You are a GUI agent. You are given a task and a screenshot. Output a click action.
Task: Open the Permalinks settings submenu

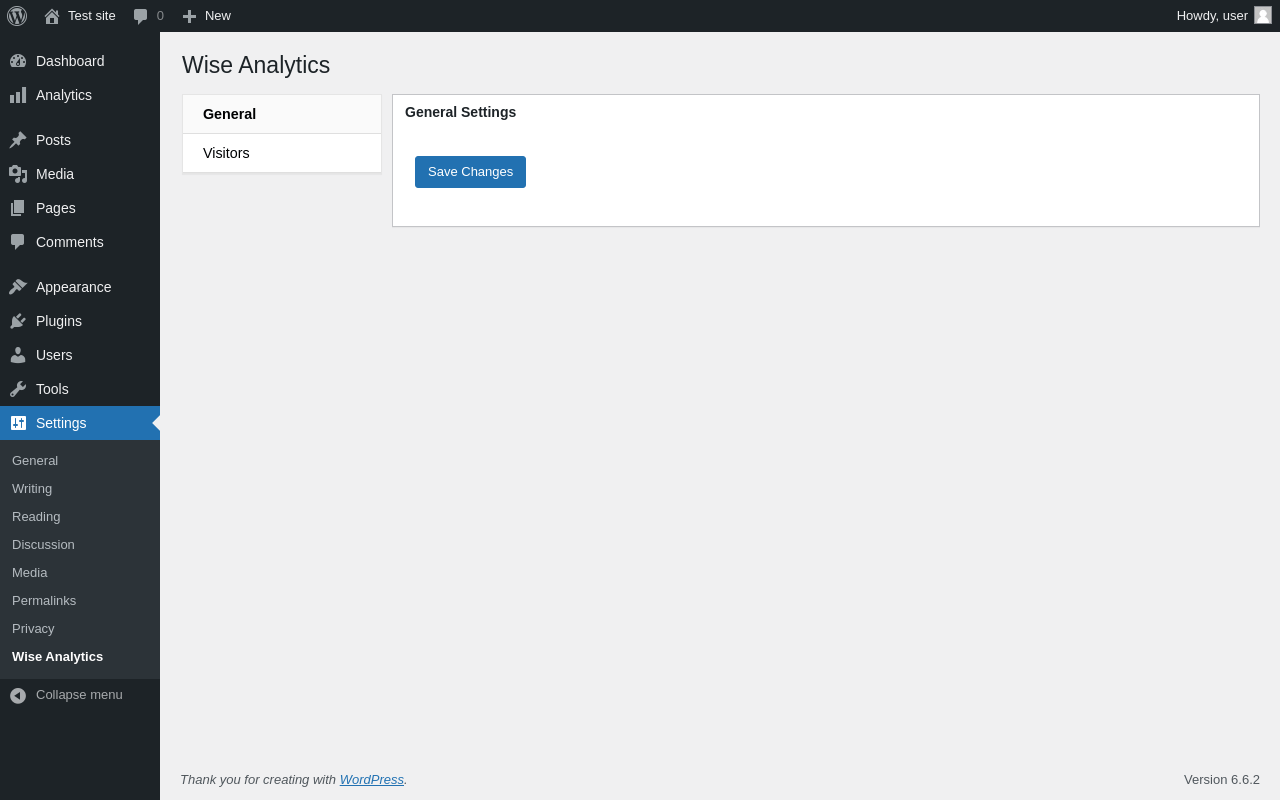pyautogui.click(x=44, y=601)
